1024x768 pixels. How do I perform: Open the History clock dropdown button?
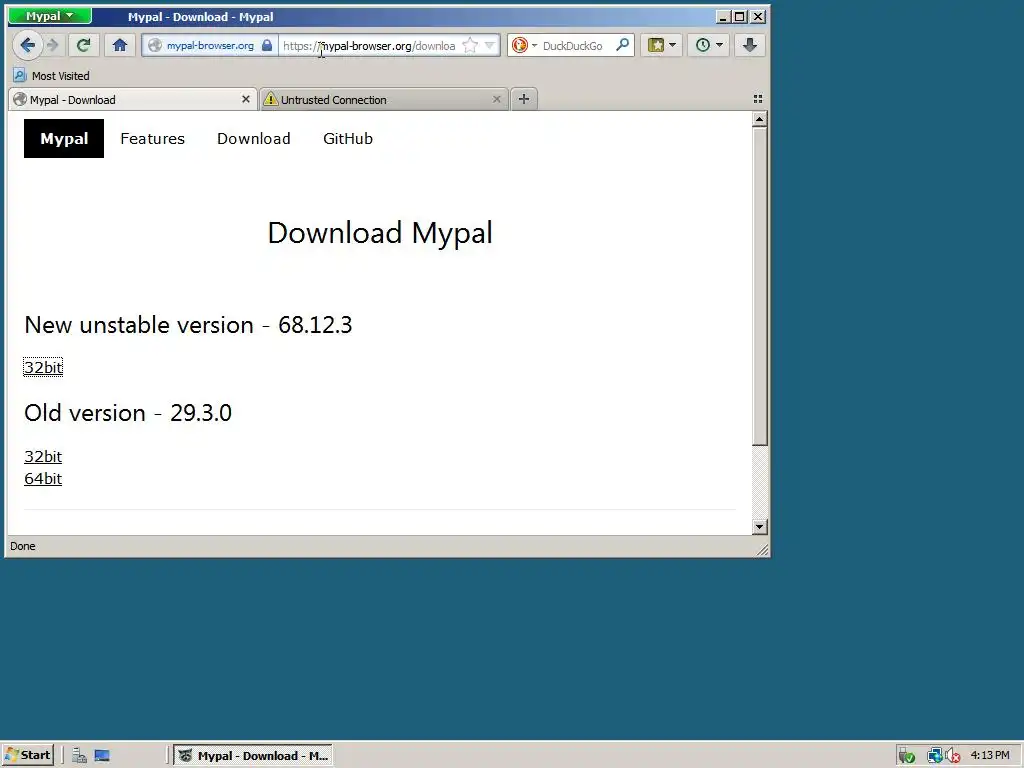click(709, 45)
